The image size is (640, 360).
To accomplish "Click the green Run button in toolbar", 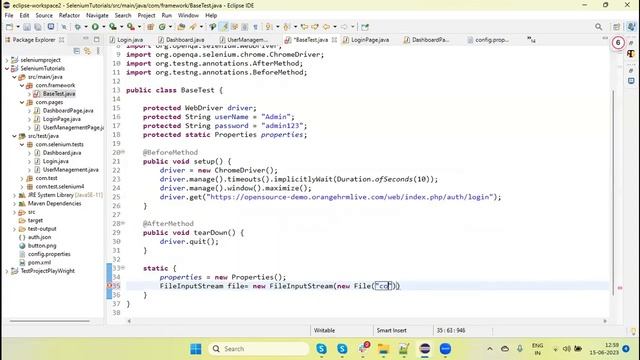I will click(95, 27).
